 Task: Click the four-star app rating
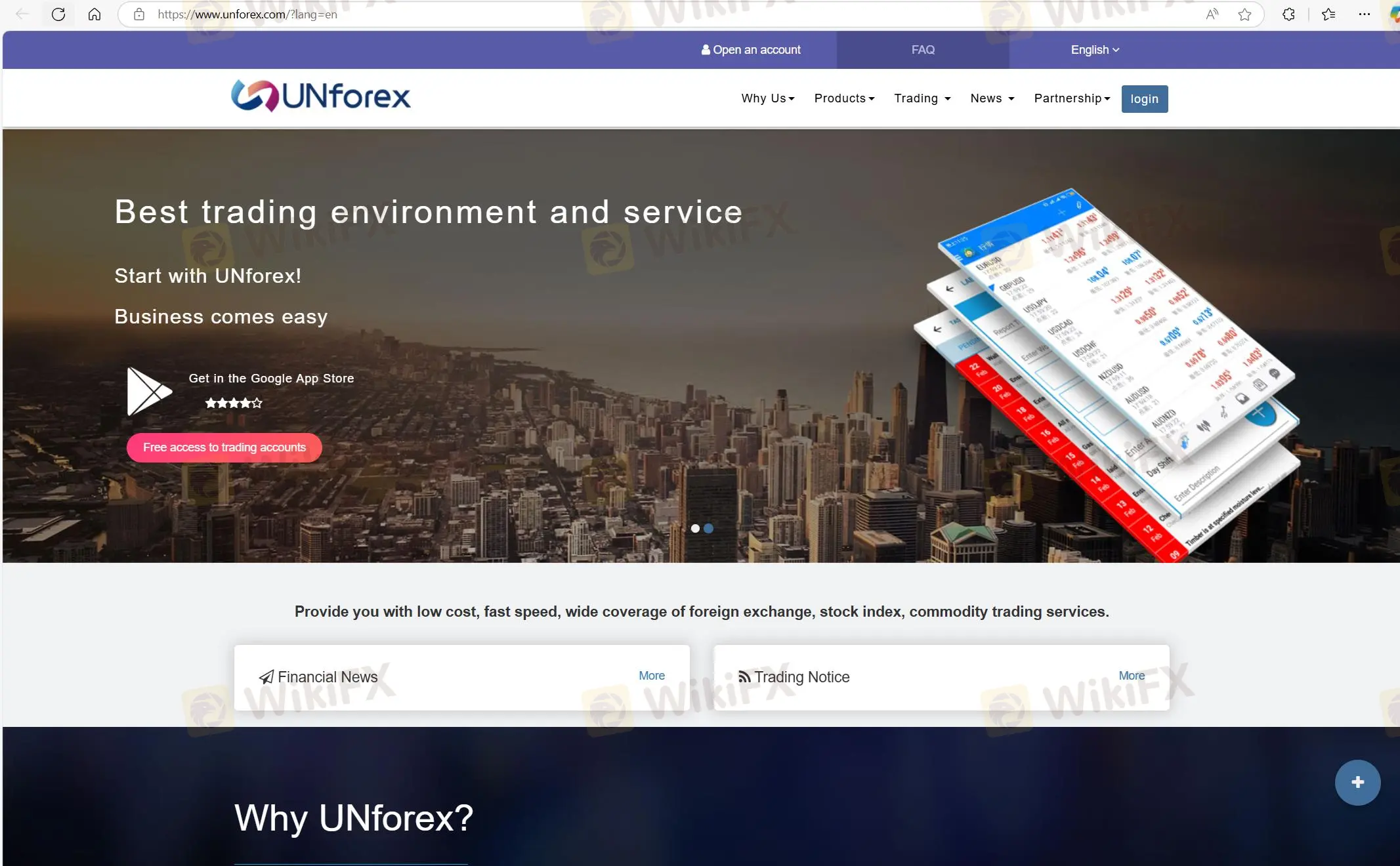[x=234, y=403]
